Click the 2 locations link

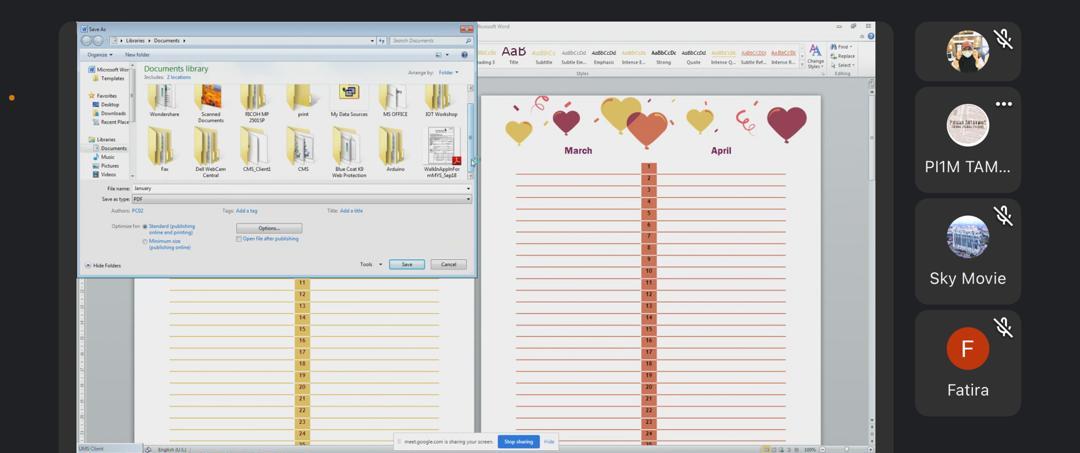(178, 77)
